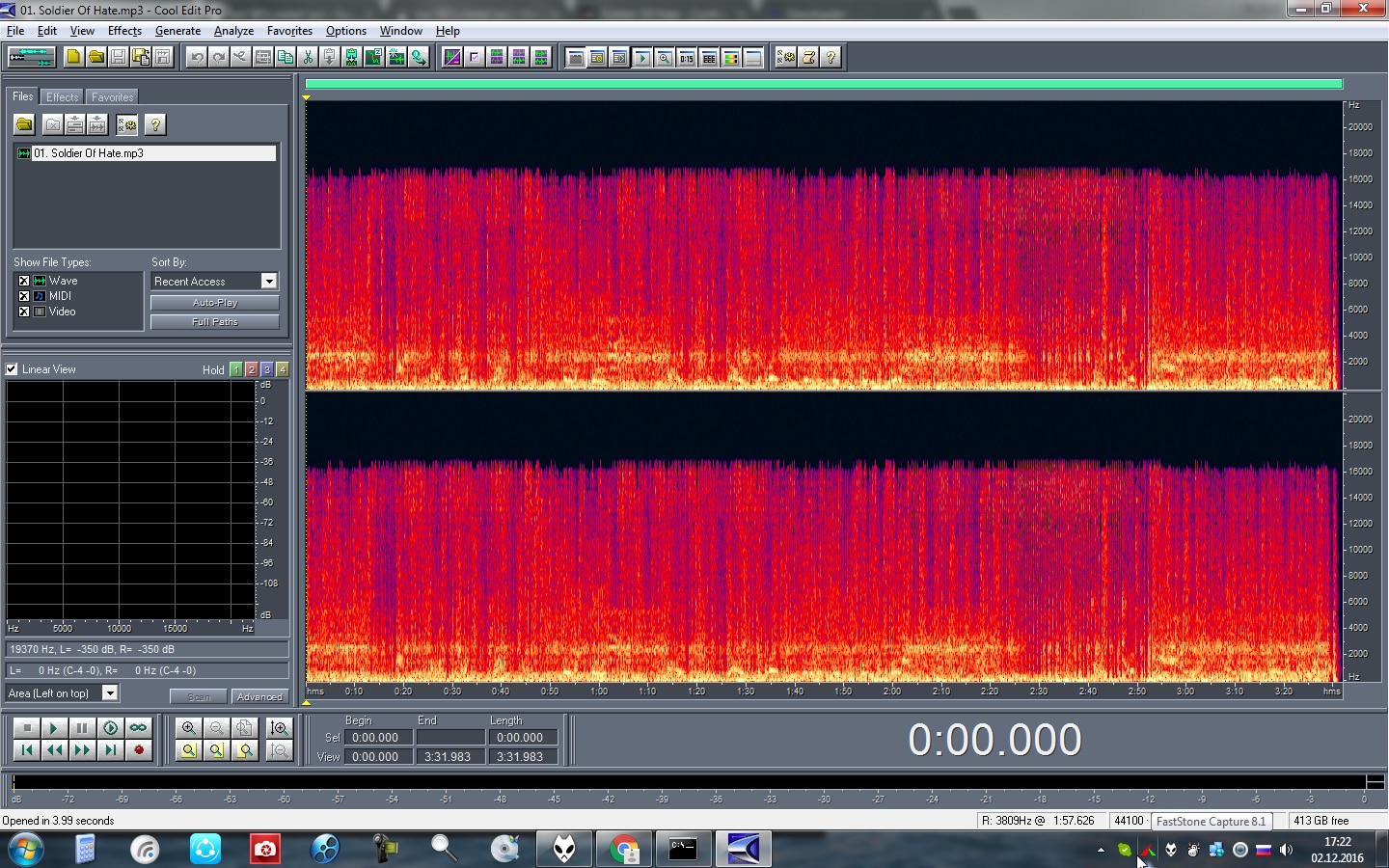Image resolution: width=1389 pixels, height=868 pixels.
Task: Switch to the Effects tab in side panel
Action: tap(63, 97)
